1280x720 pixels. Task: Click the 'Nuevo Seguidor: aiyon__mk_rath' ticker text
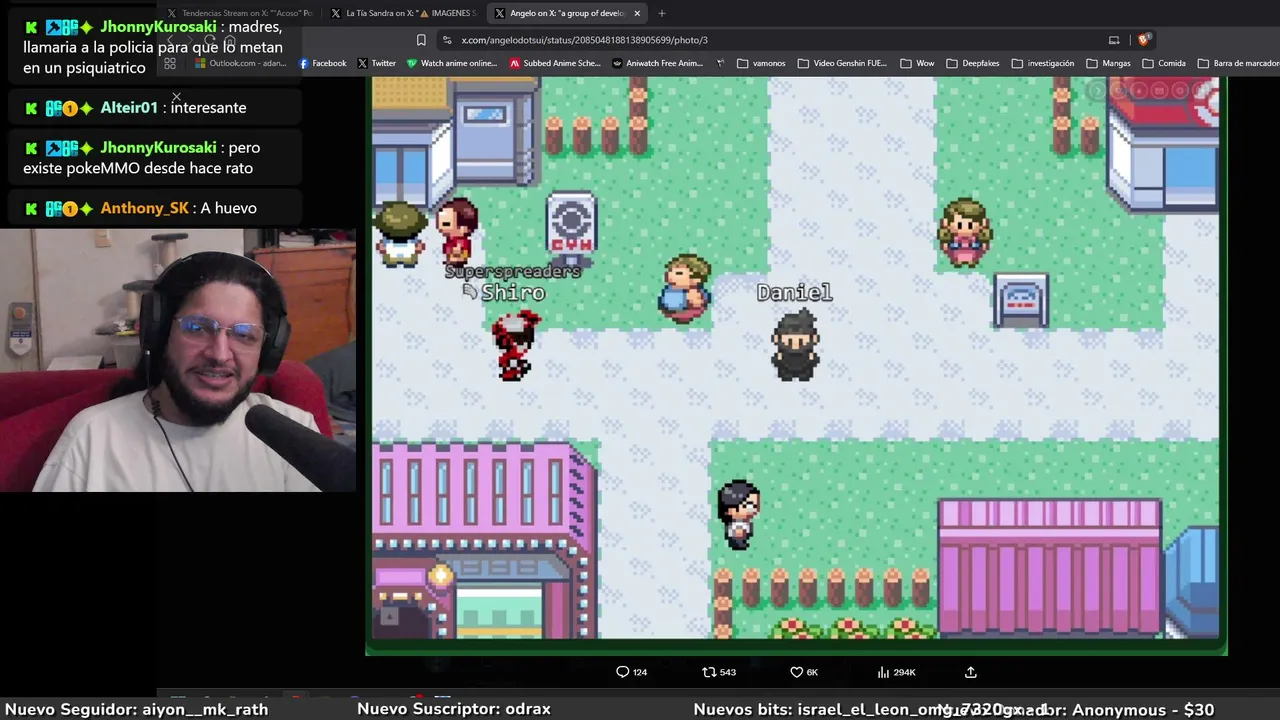pos(137,709)
